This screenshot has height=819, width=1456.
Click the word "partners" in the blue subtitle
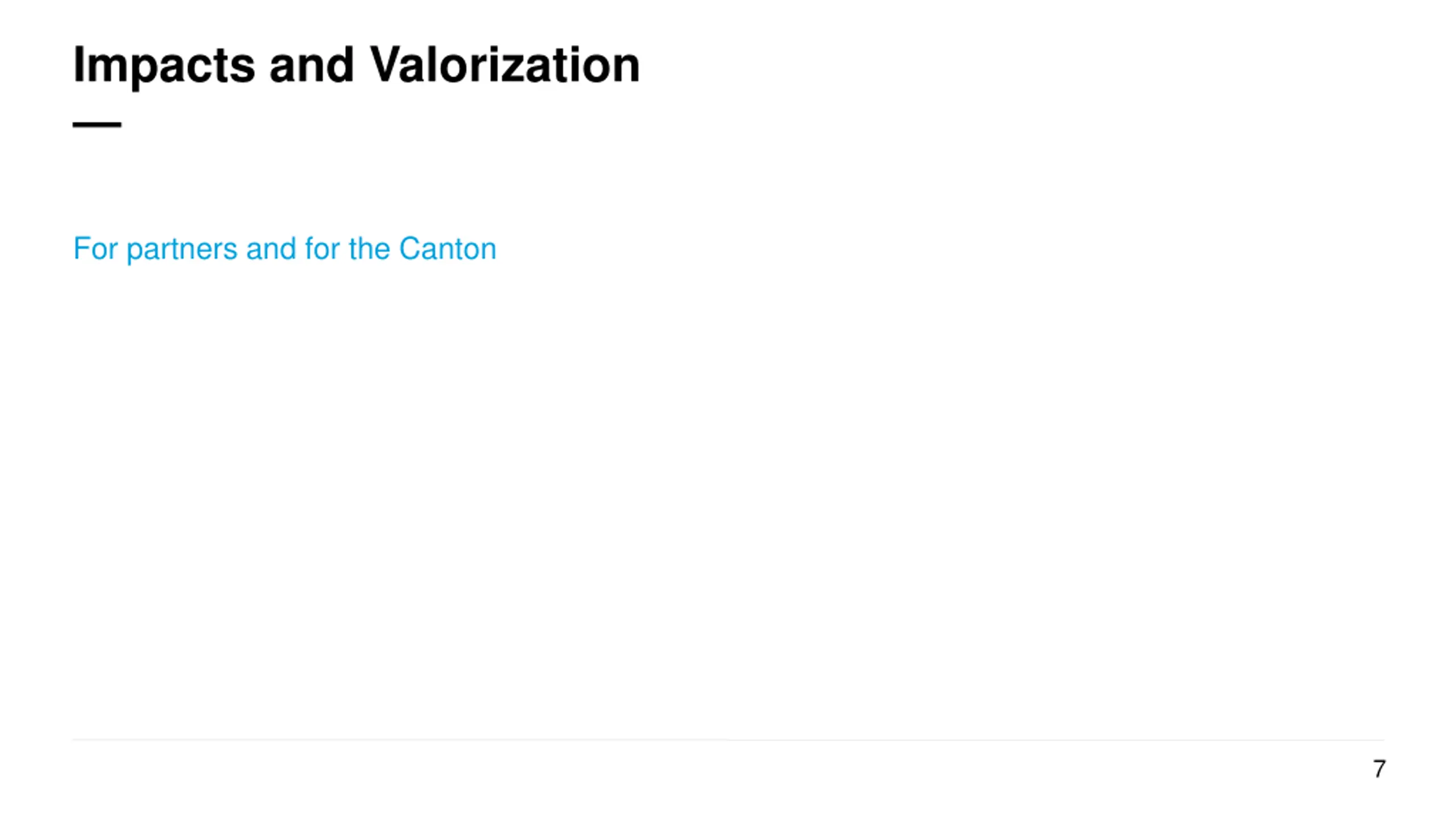(x=181, y=250)
